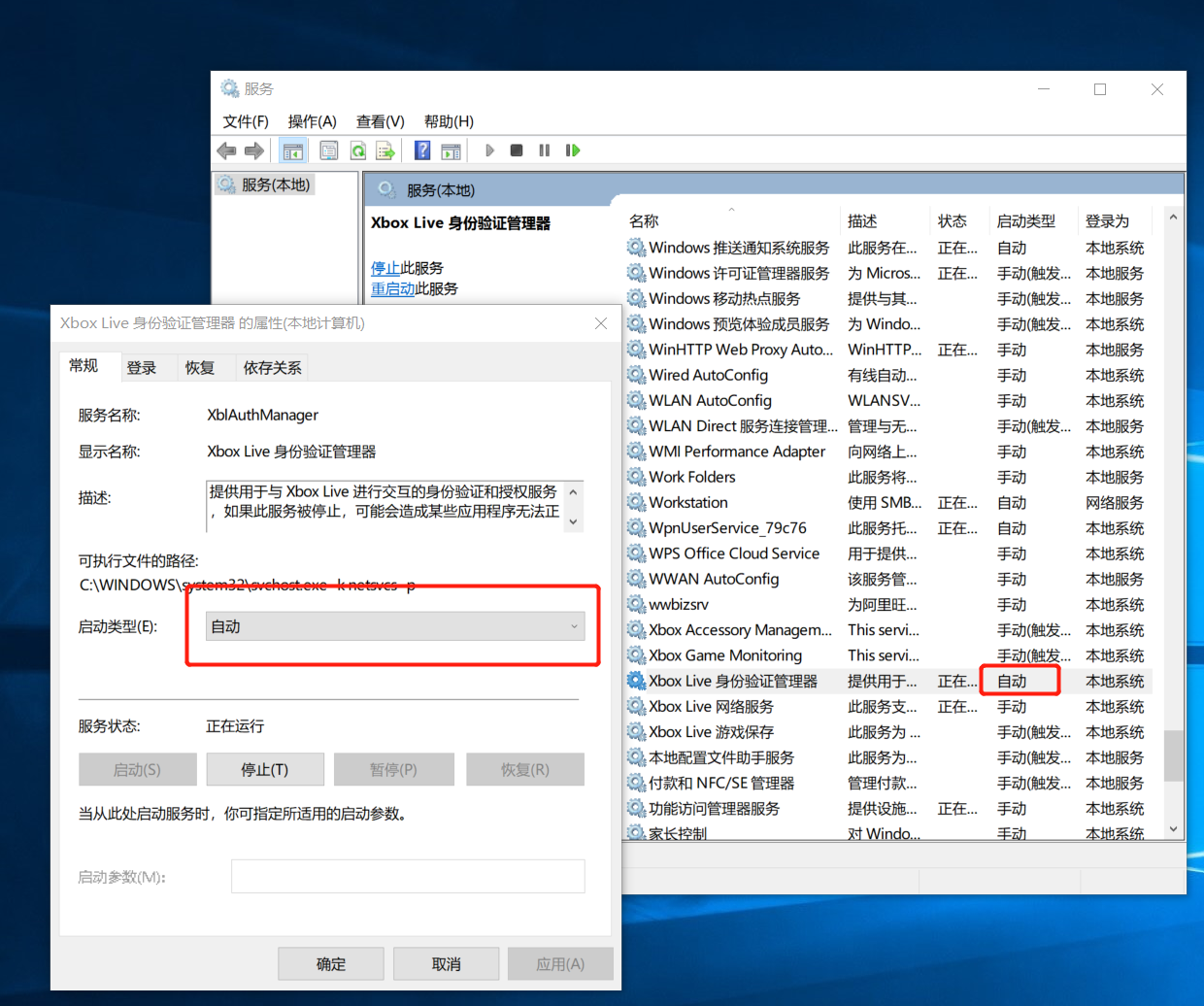The height and width of the screenshot is (1006, 1204).
Task: Click the Export List toolbar icon
Action: (385, 151)
